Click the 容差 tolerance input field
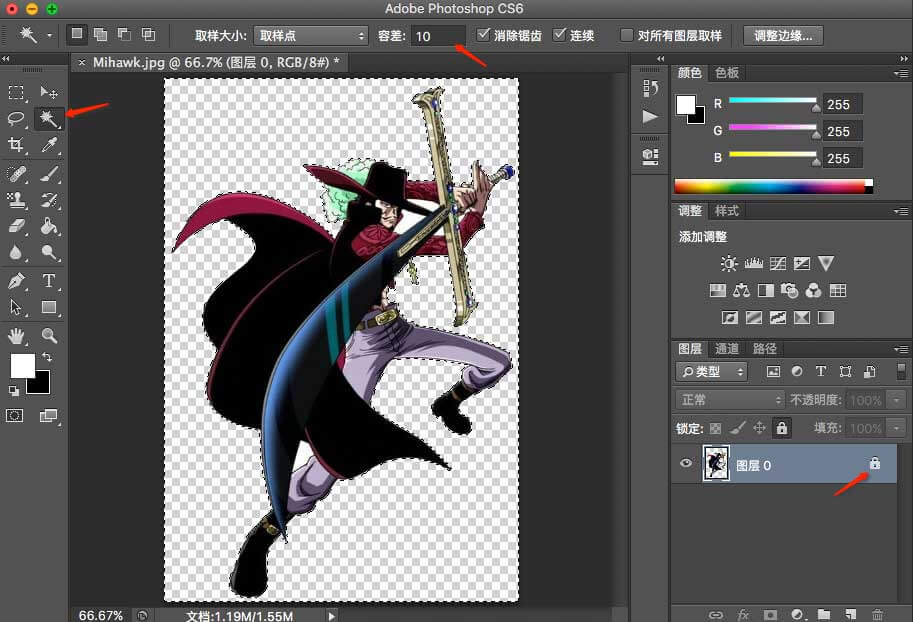 [438, 36]
